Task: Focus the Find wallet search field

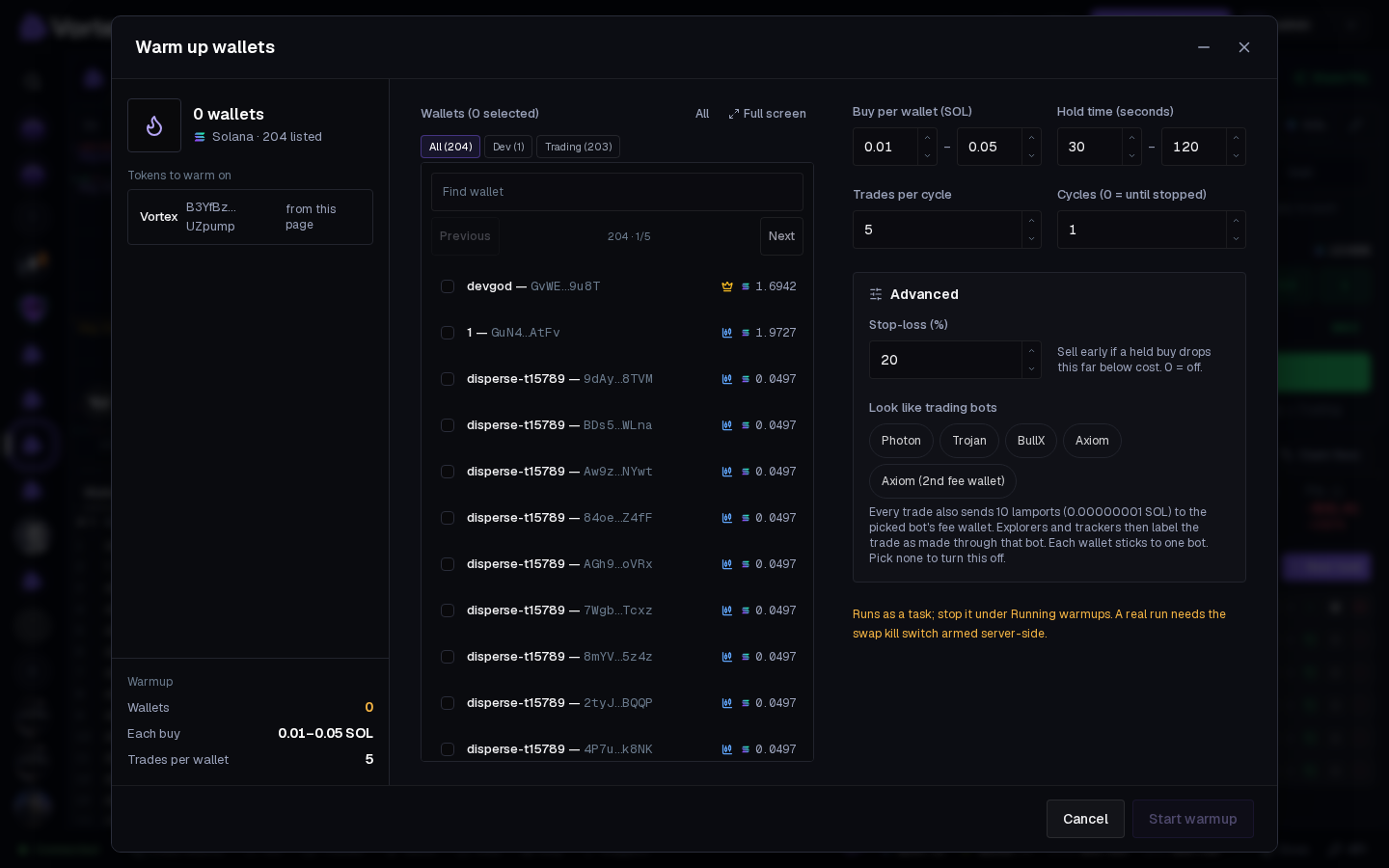Action: 617,192
